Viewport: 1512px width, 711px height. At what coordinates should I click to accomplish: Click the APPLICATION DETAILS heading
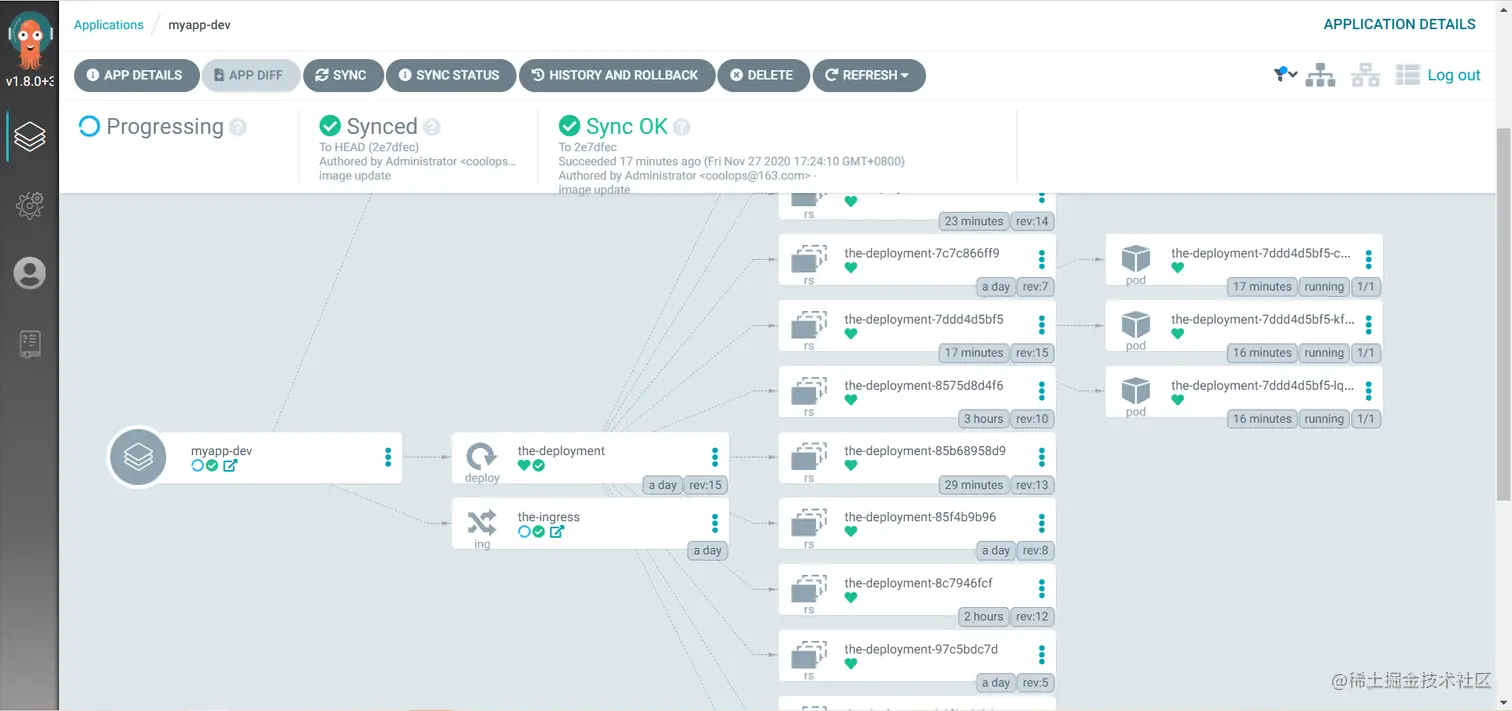[x=1399, y=24]
